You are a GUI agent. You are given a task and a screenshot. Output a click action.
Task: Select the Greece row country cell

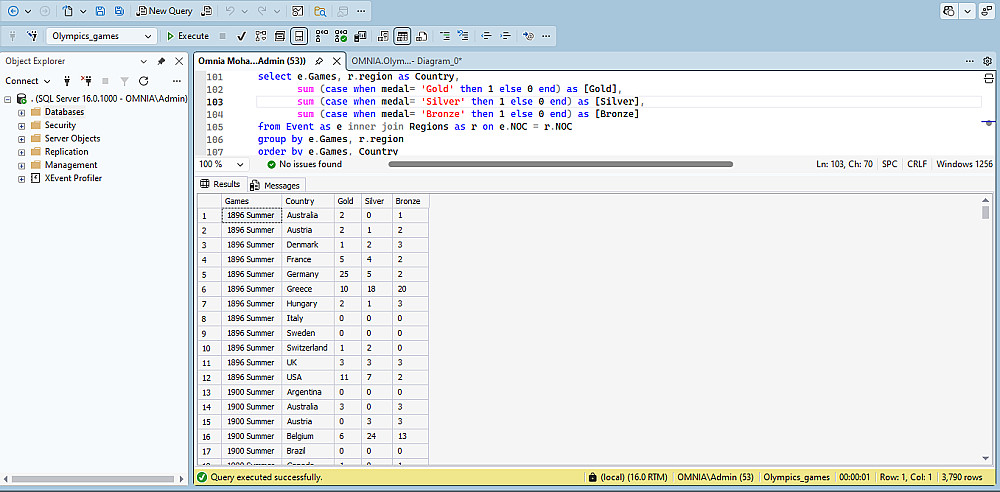306,289
